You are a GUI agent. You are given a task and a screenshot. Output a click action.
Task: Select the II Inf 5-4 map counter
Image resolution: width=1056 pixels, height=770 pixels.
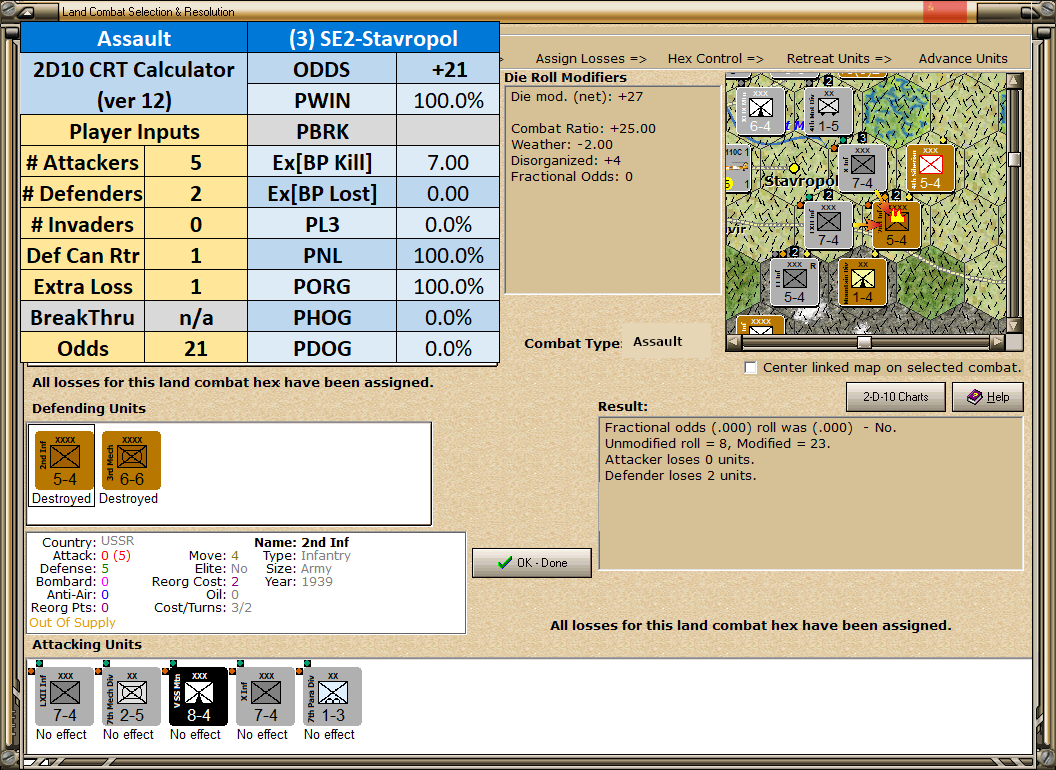[794, 282]
